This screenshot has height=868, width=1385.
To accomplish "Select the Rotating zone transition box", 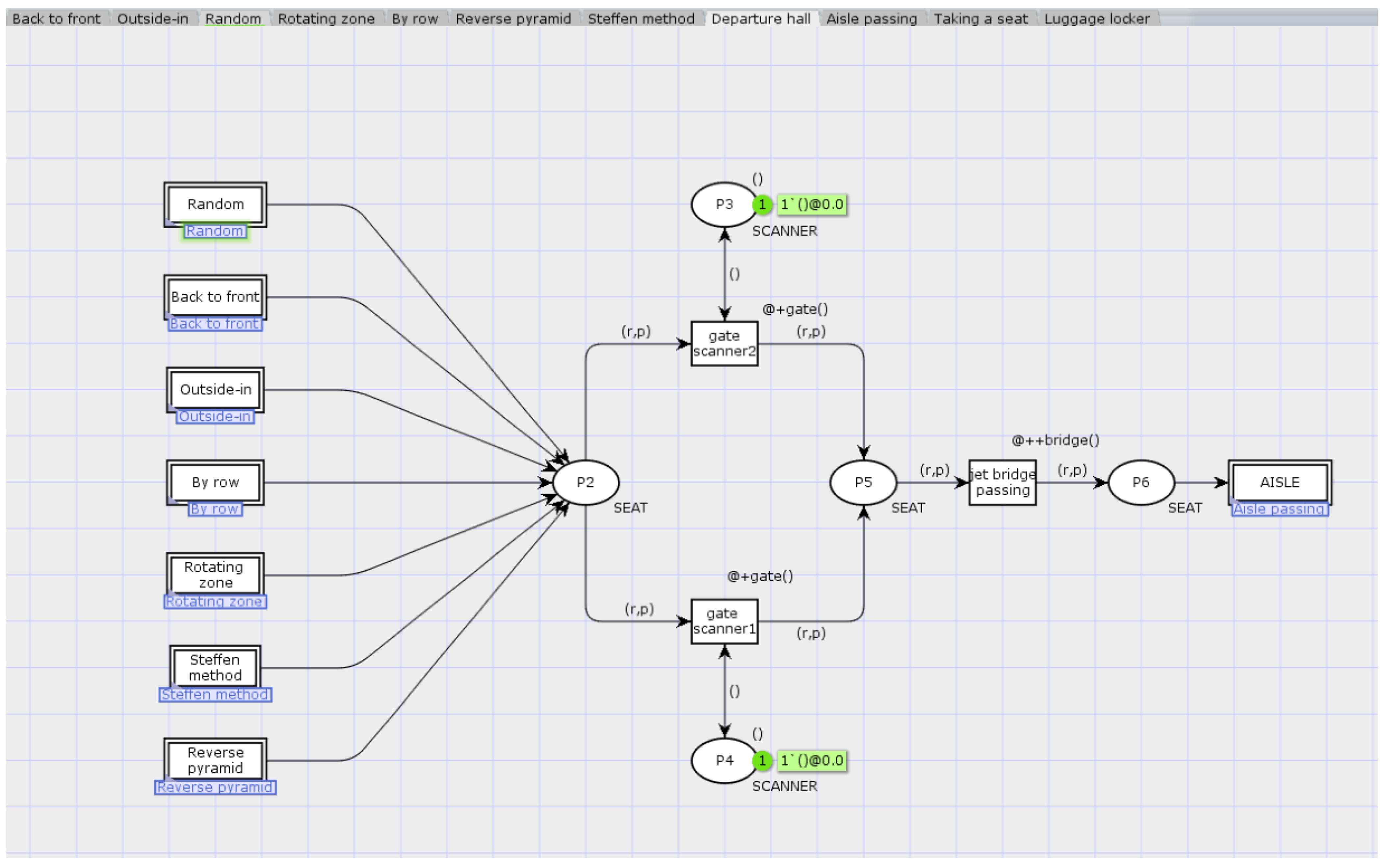I will coord(215,575).
